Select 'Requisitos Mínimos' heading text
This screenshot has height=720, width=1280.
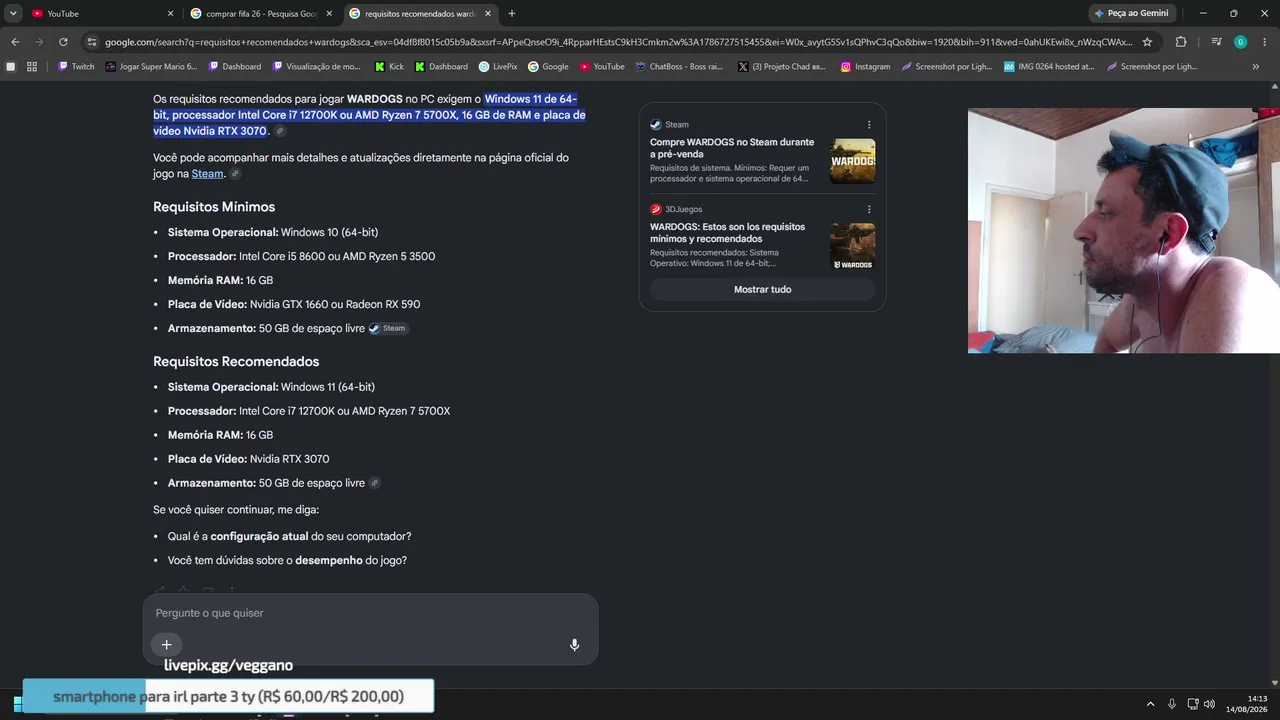[214, 207]
